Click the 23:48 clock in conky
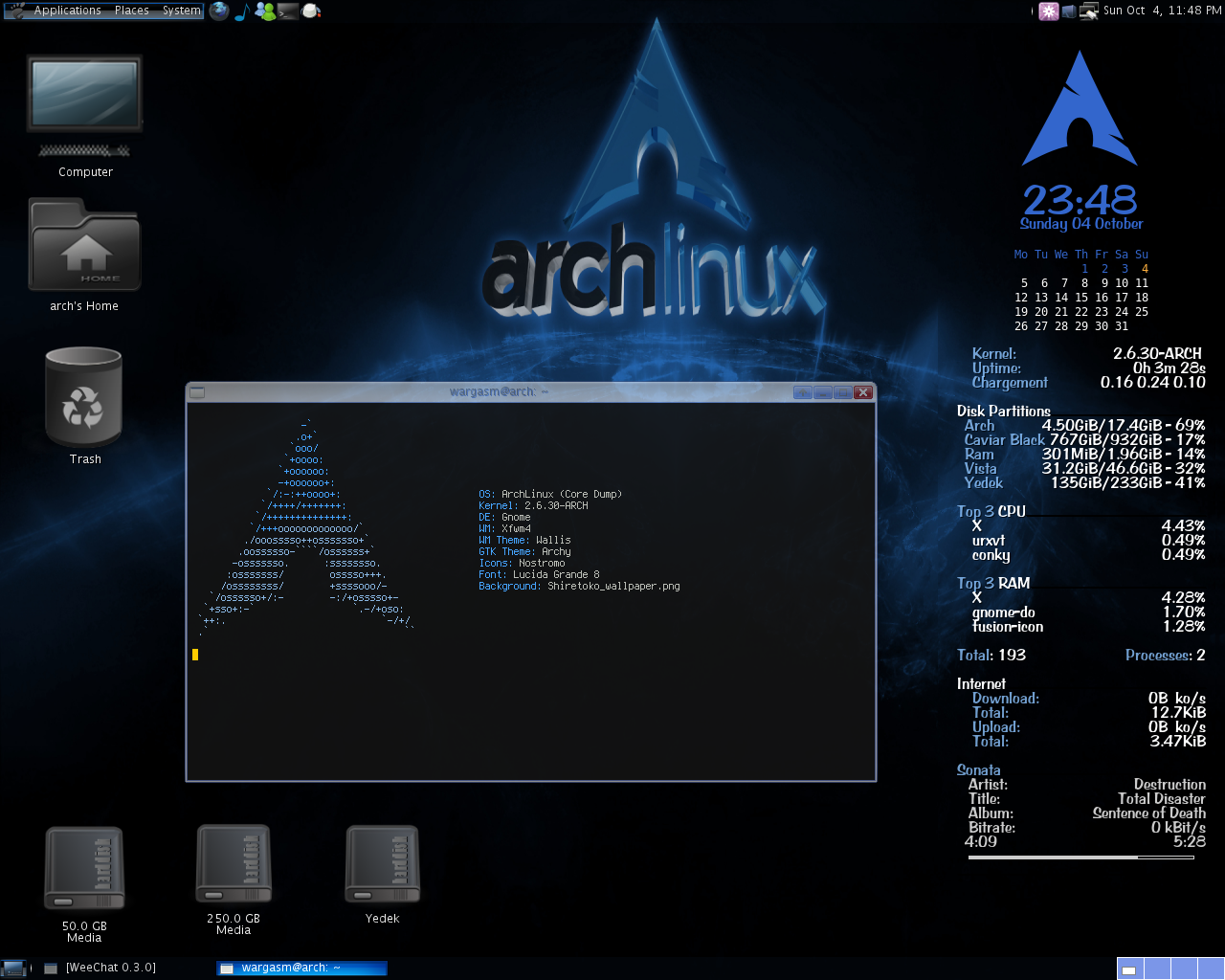 coord(1080,200)
